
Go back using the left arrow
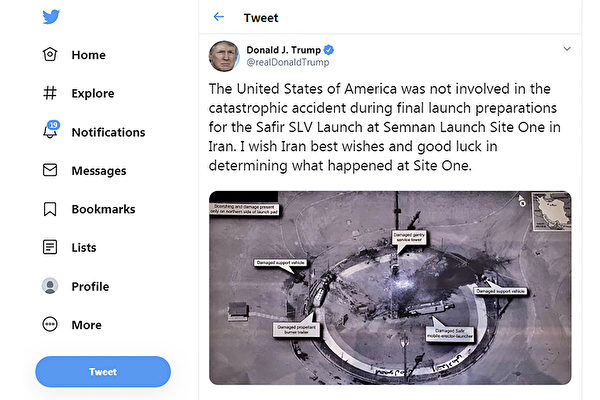[x=219, y=17]
